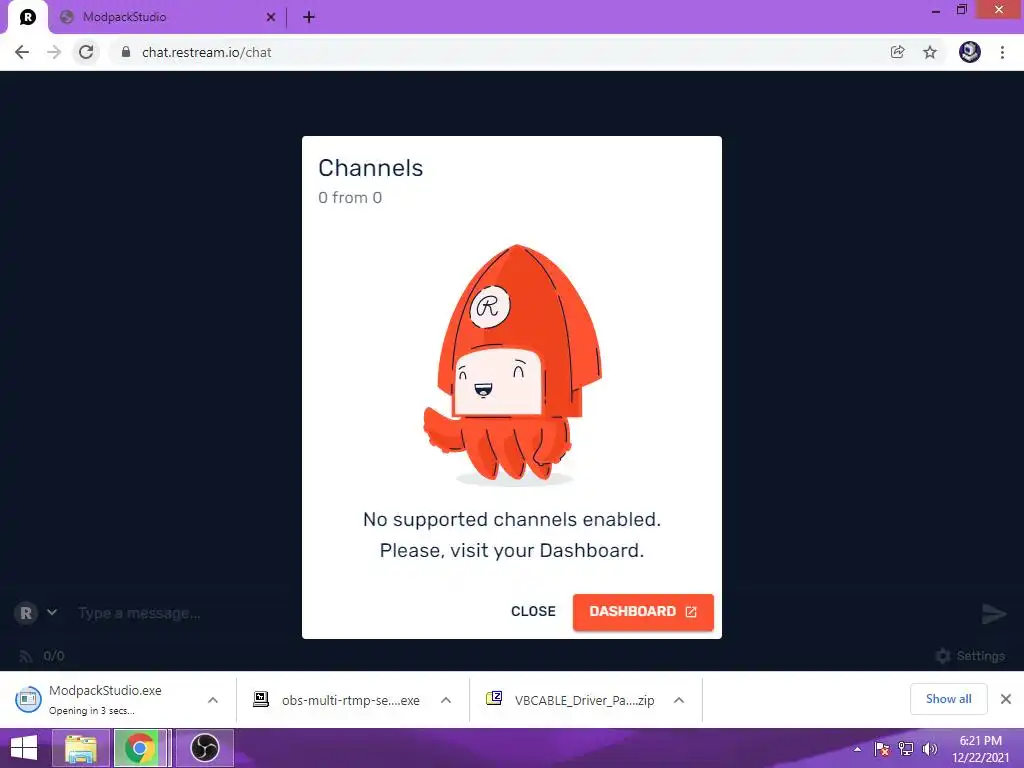
Task: Open the Windows Start menu
Action: 24,748
